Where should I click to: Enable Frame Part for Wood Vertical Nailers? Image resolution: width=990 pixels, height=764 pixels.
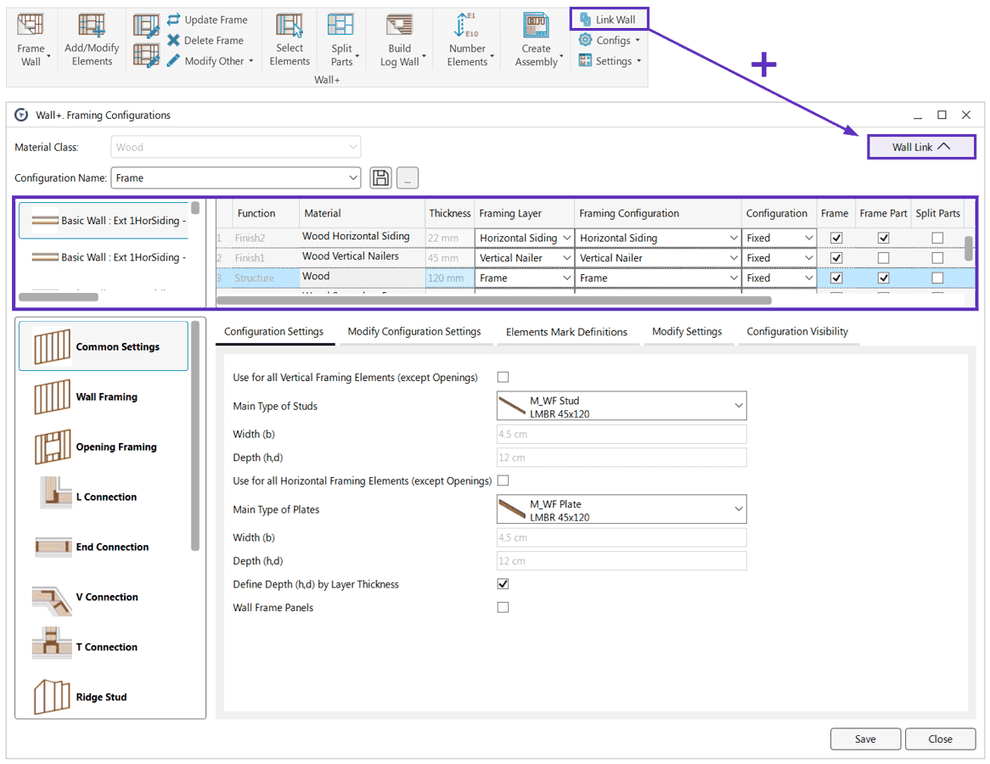tap(883, 258)
